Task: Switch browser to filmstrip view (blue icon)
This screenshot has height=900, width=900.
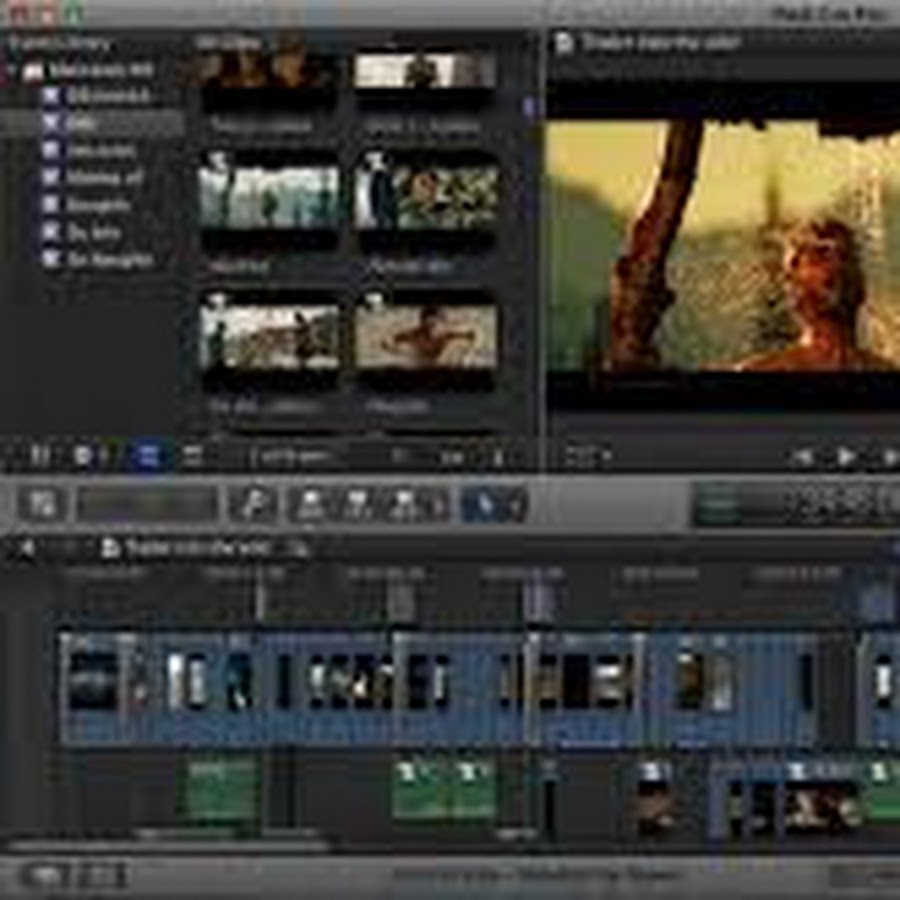Action: click(x=147, y=456)
